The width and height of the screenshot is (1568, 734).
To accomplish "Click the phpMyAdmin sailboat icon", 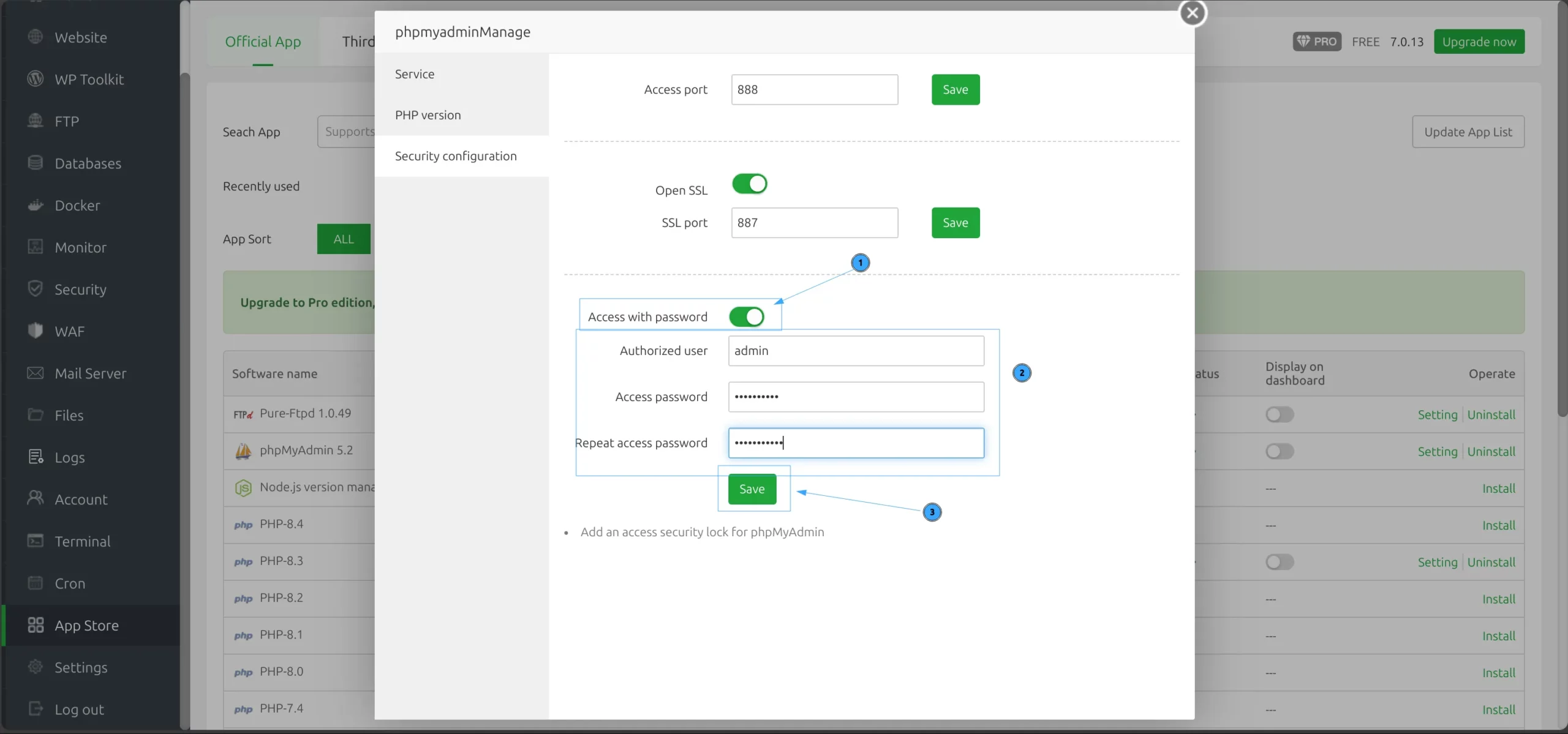I will coord(243,451).
